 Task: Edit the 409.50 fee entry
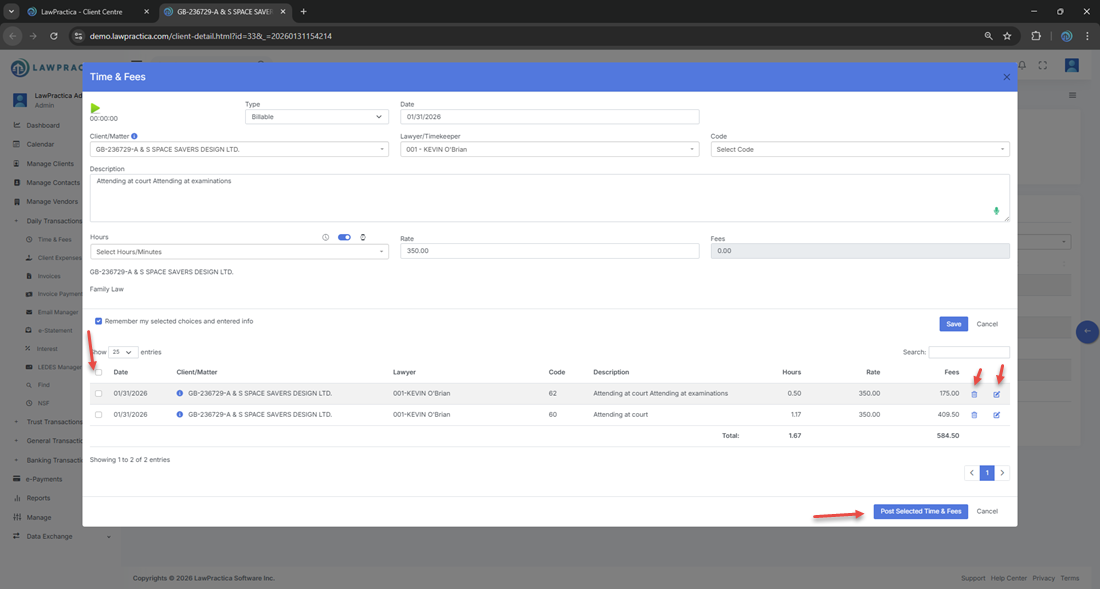tap(996, 415)
